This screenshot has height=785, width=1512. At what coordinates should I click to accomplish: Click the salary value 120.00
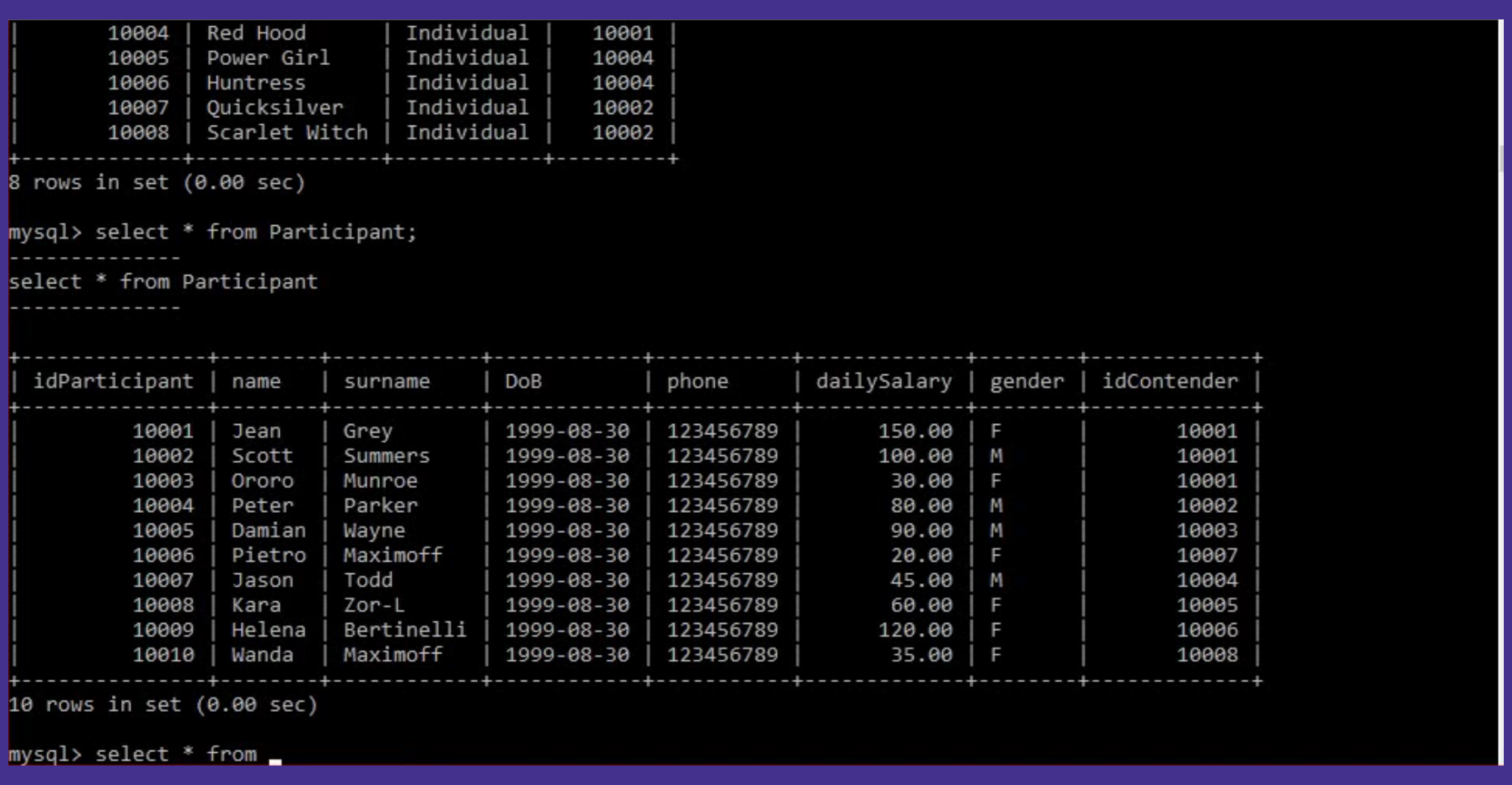point(915,629)
